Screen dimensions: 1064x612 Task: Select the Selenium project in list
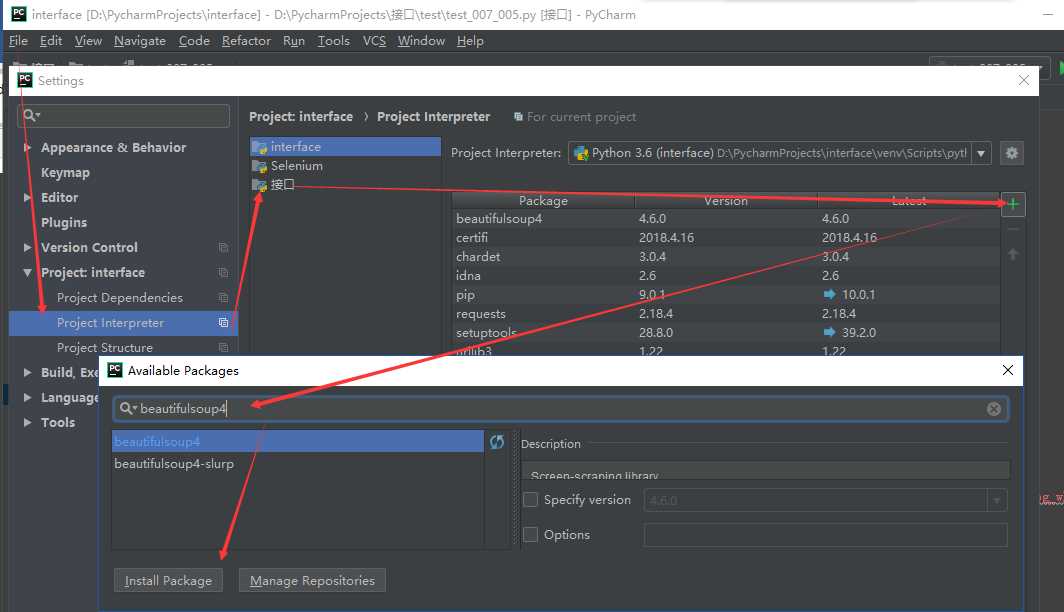click(x=345, y=166)
